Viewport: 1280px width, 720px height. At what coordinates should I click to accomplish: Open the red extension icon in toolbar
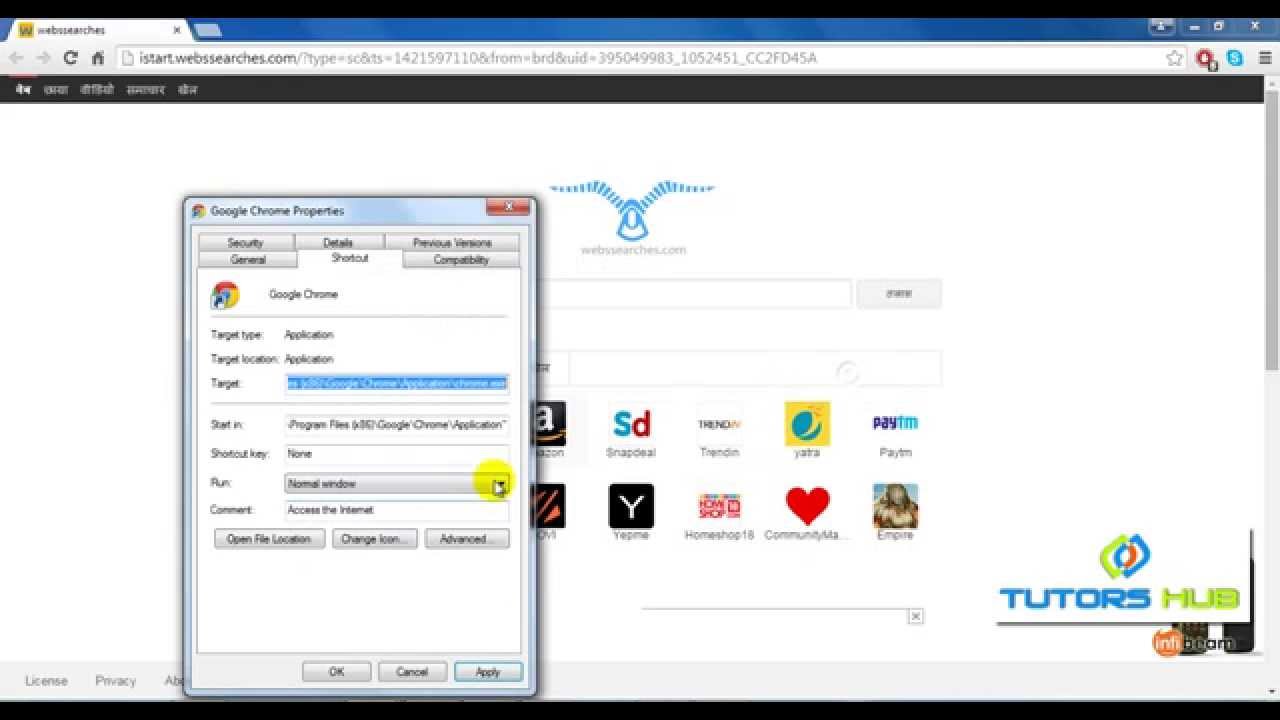pos(1206,59)
